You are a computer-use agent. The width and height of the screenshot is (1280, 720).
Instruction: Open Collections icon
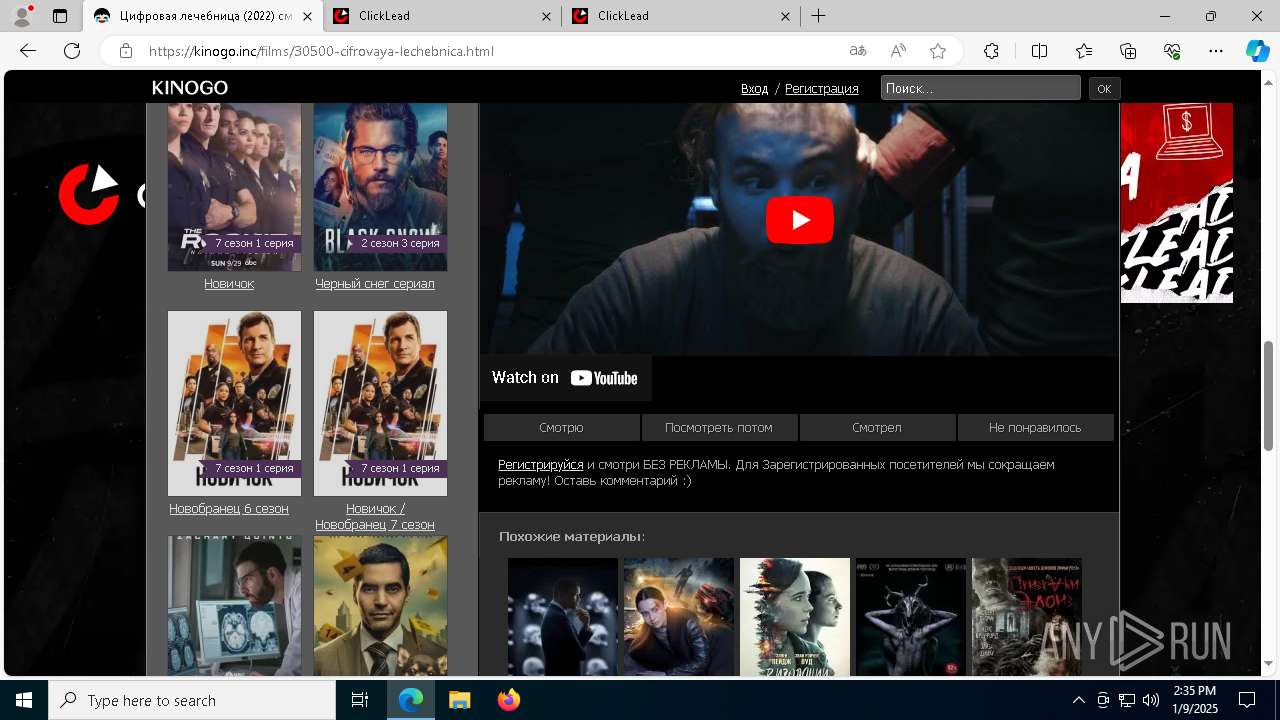[x=1128, y=51]
